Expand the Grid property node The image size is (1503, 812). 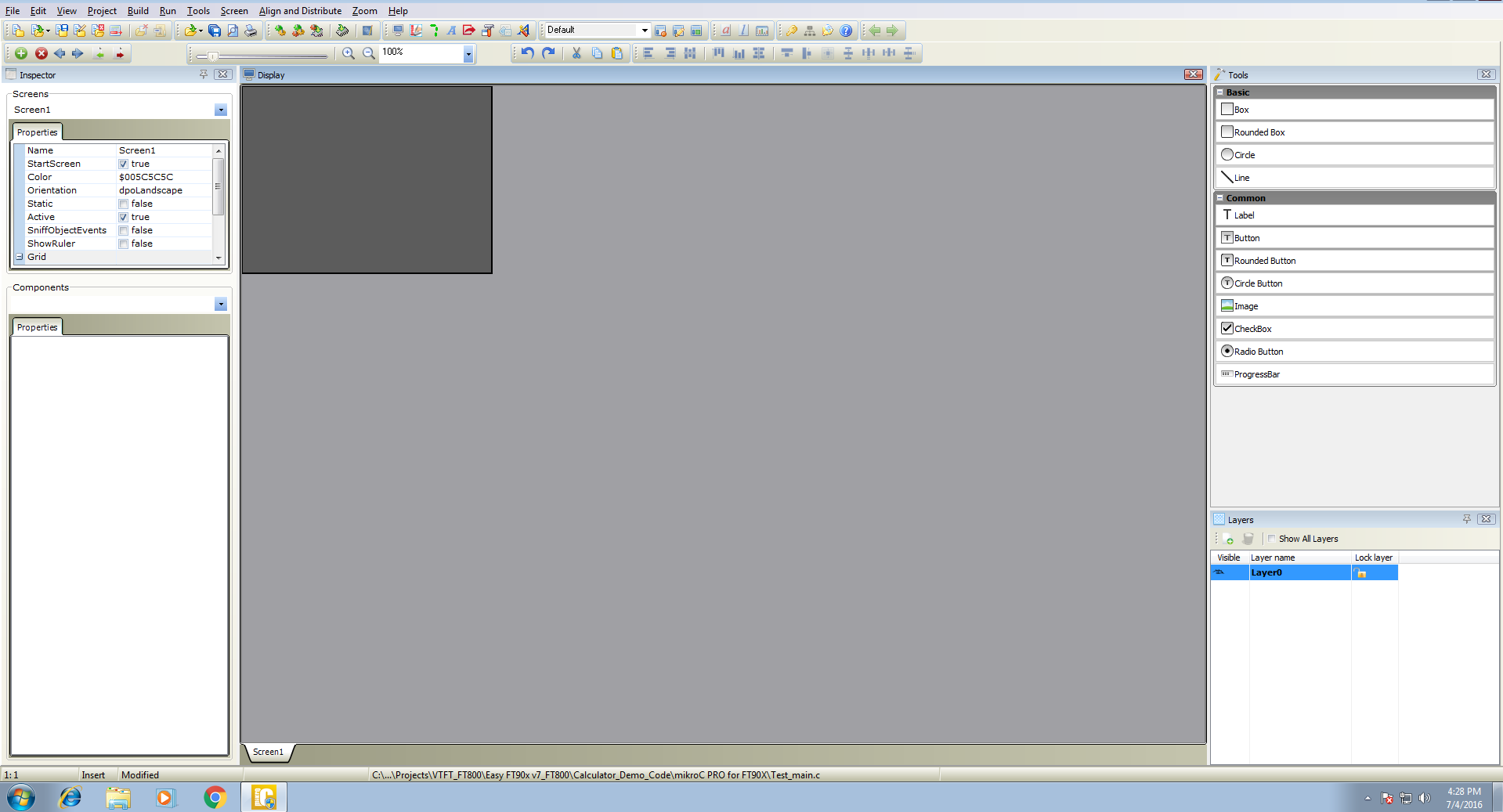(20, 258)
